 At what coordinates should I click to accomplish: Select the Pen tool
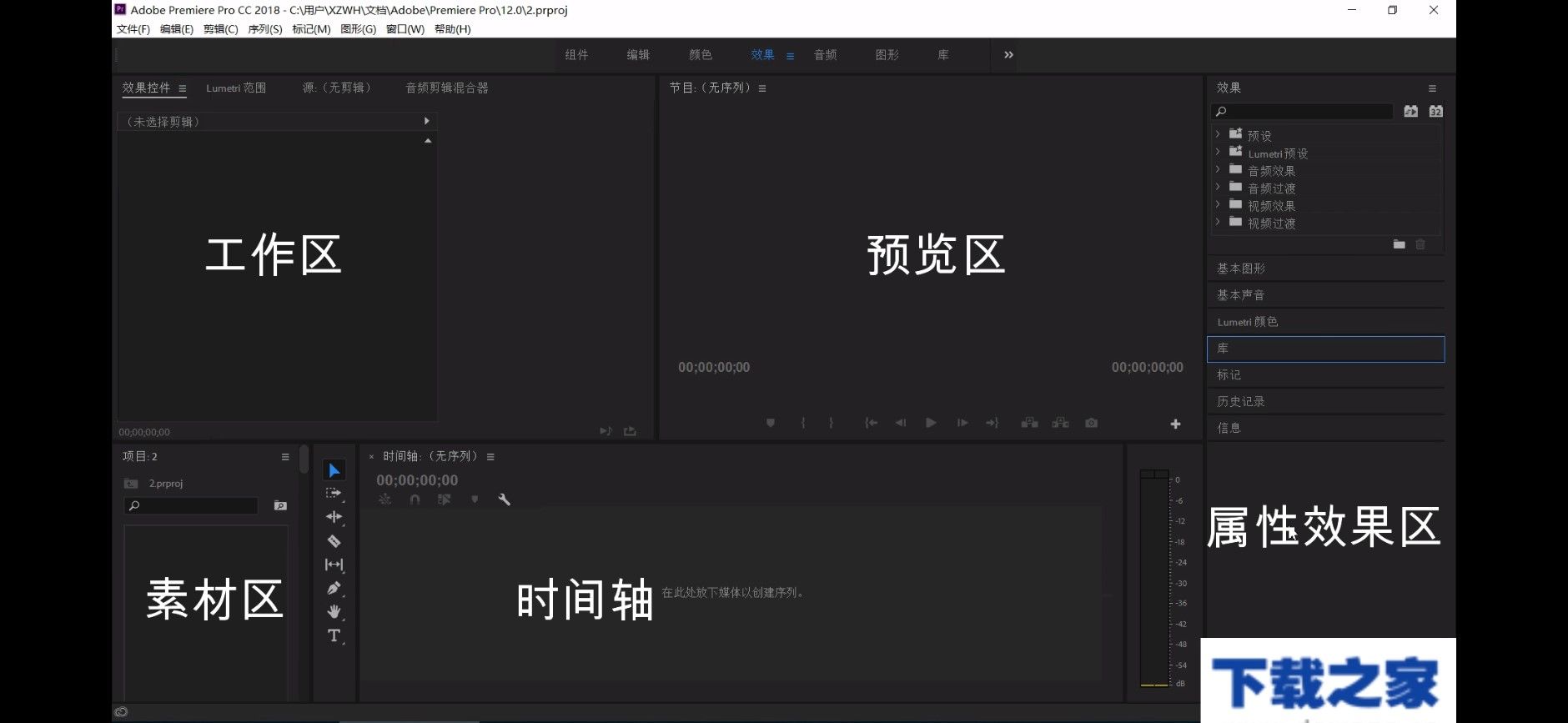334,588
